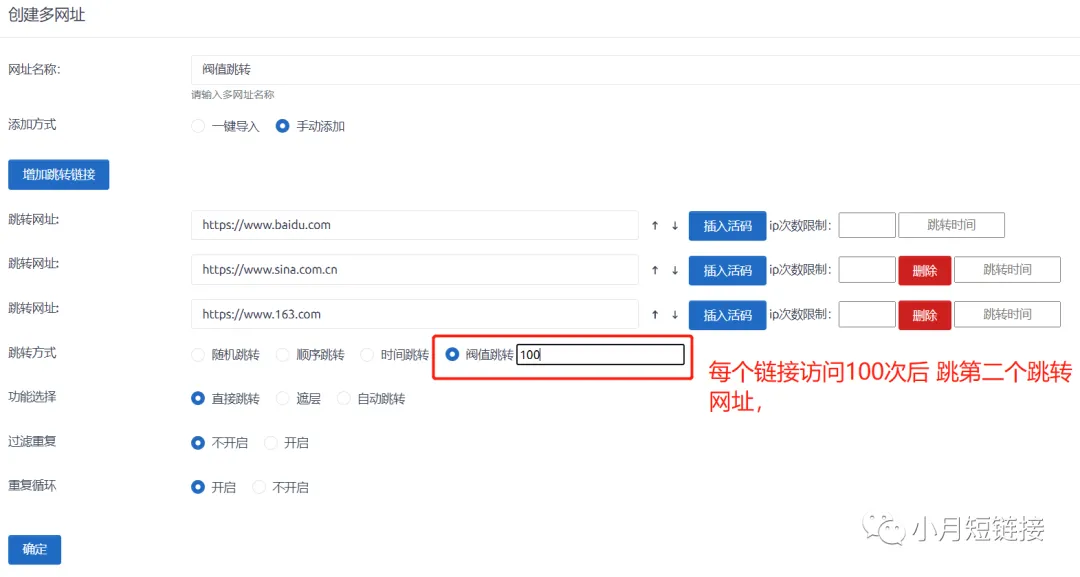1080x577 pixels.
Task: Delete the sina.com.cn redirect URL
Action: 924,270
